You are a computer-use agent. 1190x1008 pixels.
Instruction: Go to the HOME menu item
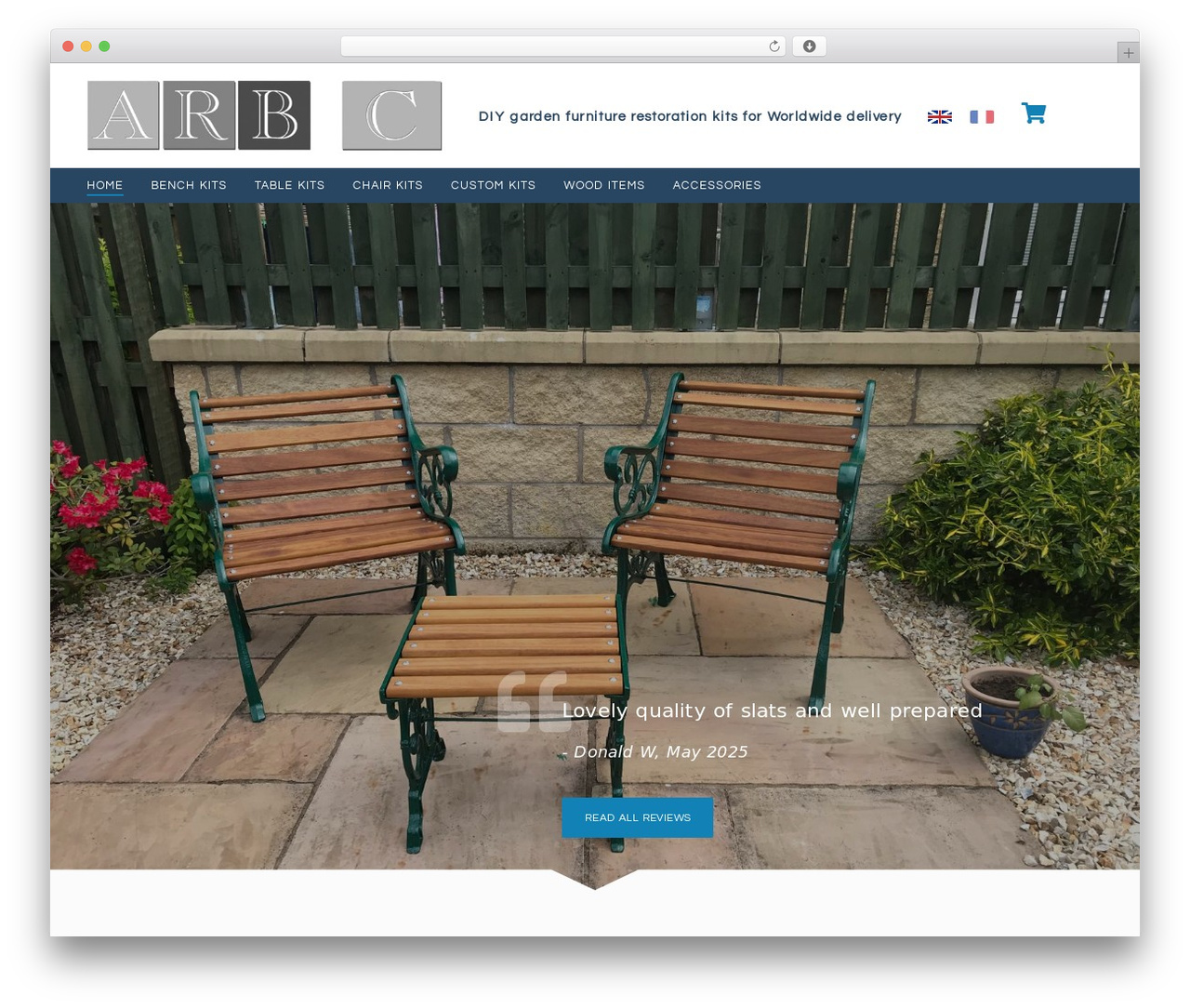105,185
